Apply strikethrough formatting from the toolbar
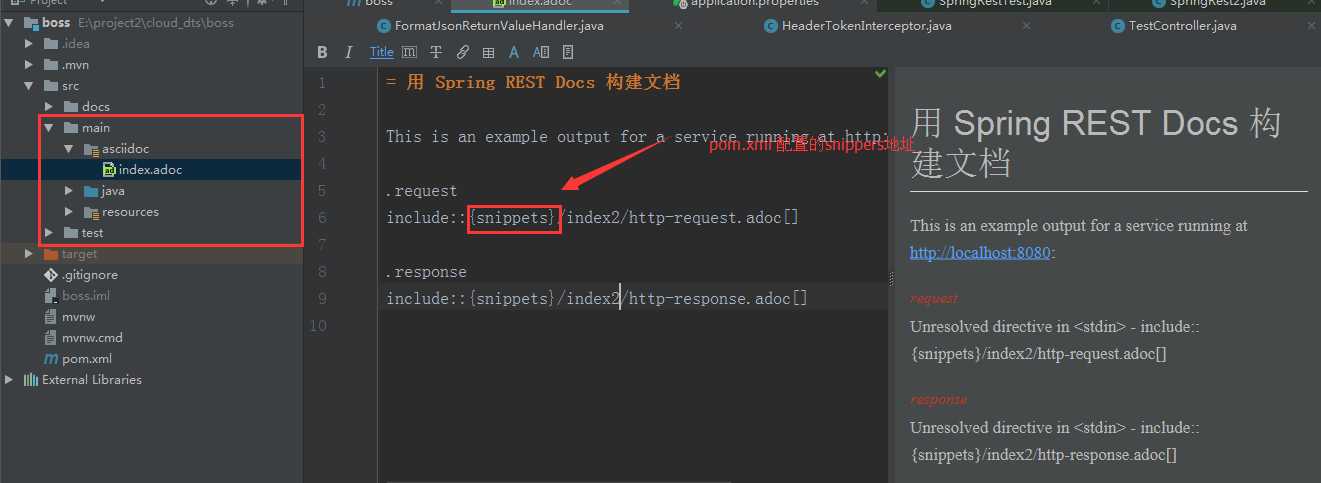 (x=436, y=52)
